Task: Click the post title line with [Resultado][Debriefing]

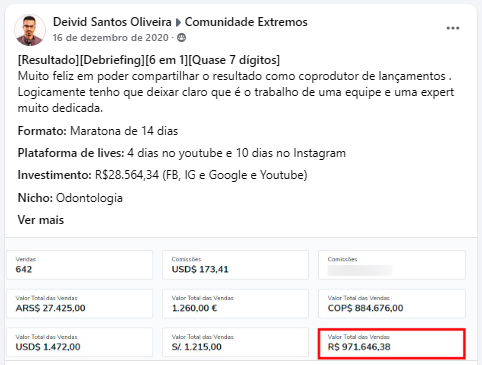Action: [x=149, y=60]
